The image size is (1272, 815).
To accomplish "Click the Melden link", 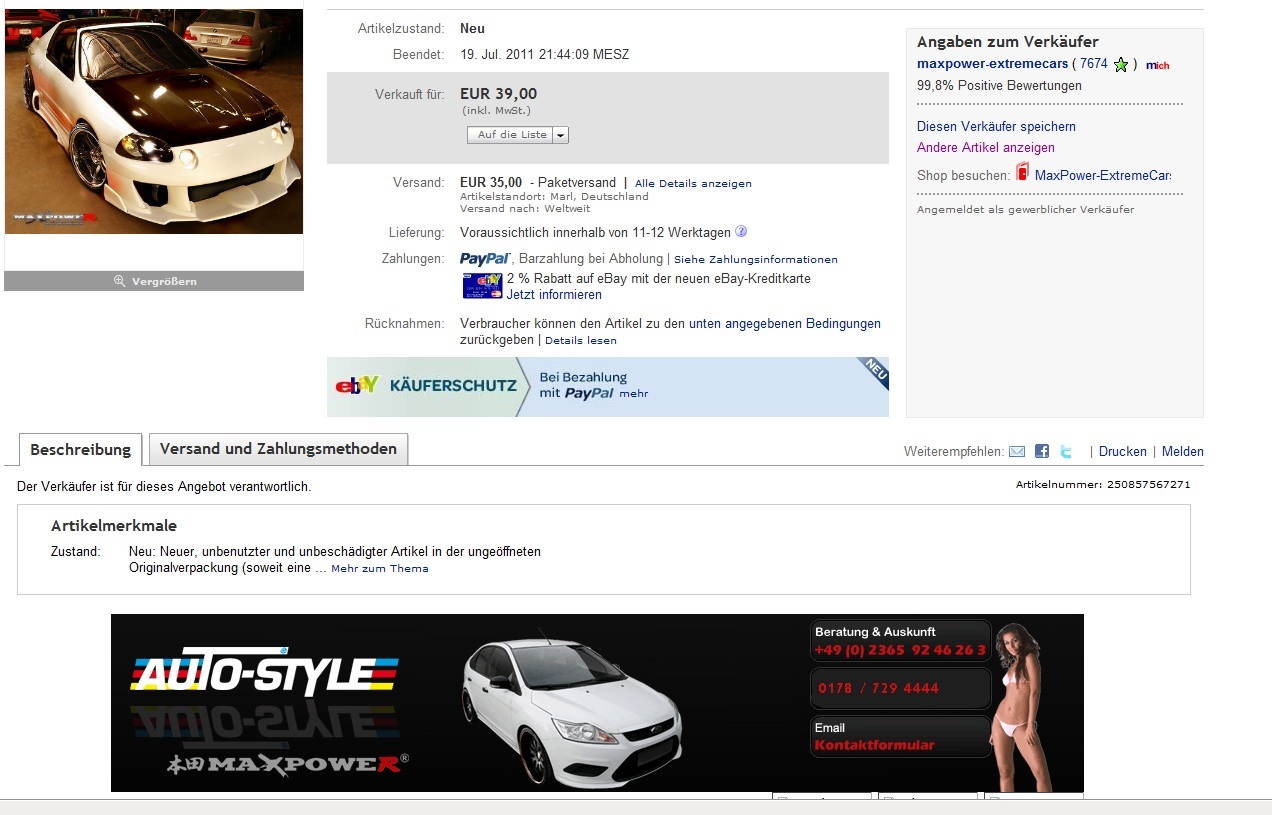I will tap(1183, 452).
